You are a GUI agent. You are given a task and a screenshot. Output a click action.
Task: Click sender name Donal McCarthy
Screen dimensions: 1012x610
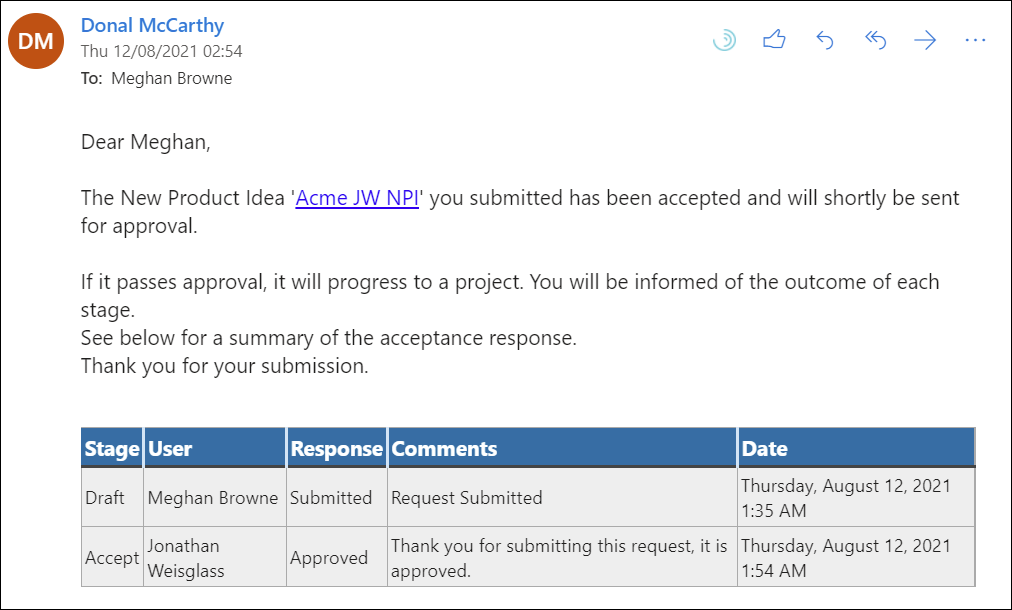[x=152, y=25]
